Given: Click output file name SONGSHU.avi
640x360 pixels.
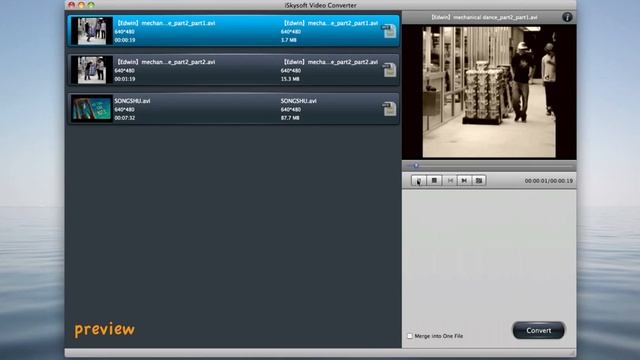Looking at the screenshot, I should click(x=298, y=101).
